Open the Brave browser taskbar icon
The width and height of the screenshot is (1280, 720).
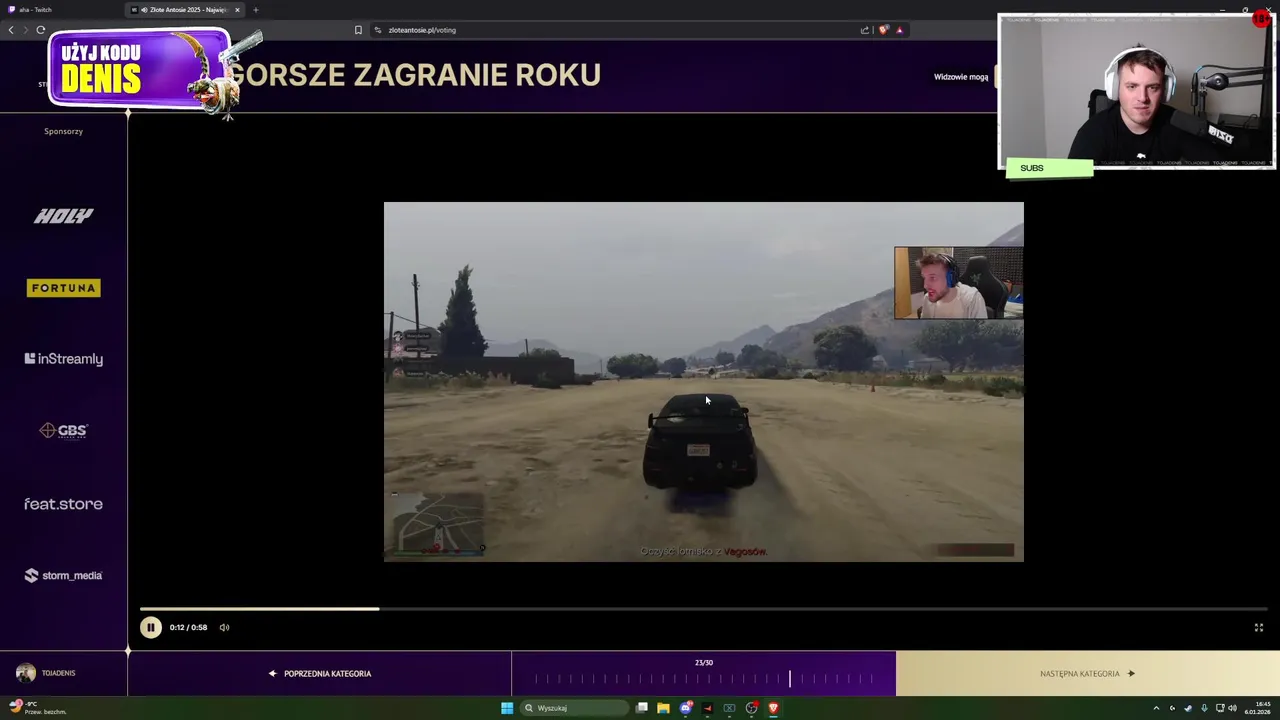pos(773,708)
